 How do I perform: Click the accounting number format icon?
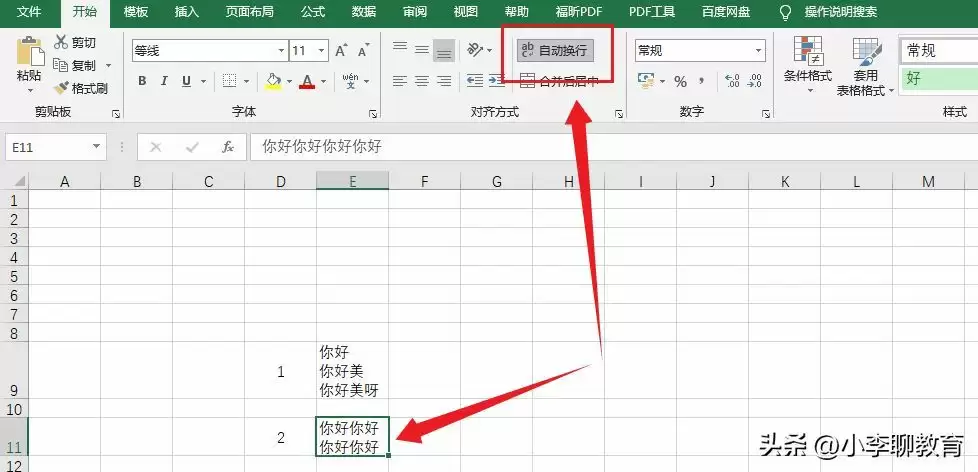pos(646,81)
